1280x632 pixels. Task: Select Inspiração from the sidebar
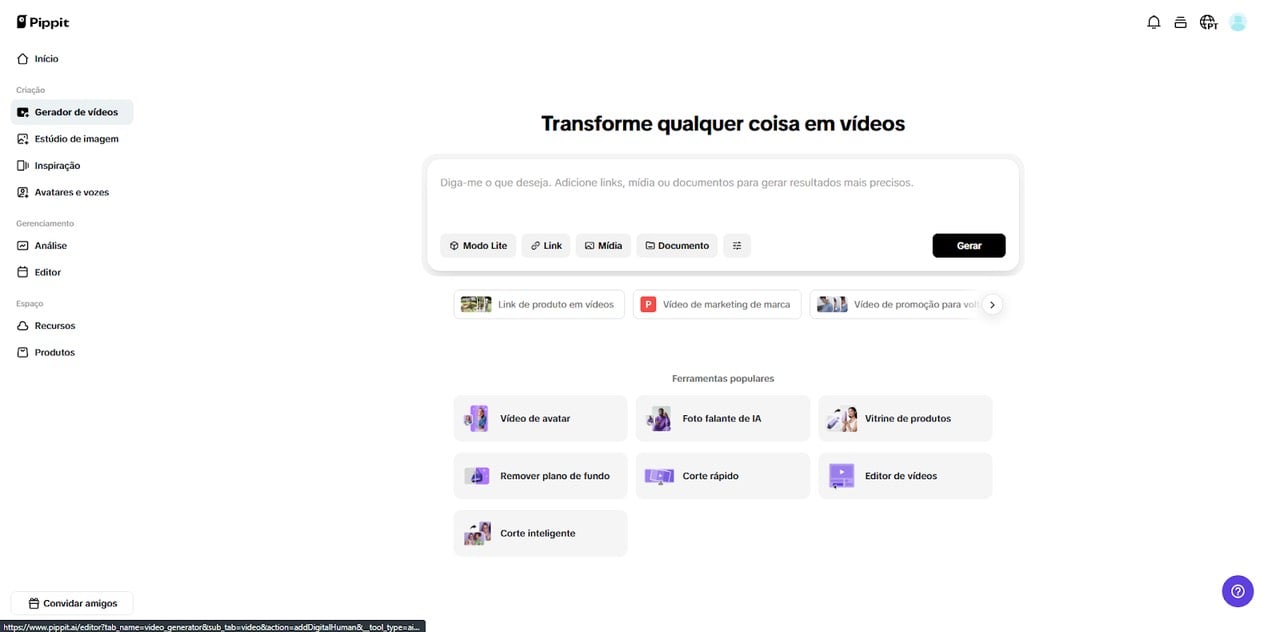57,166
